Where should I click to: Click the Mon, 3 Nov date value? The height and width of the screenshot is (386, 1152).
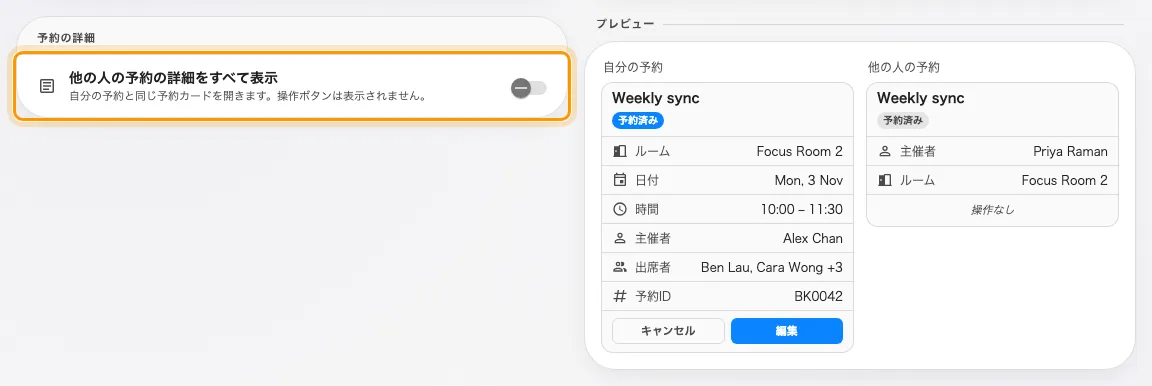coord(808,181)
